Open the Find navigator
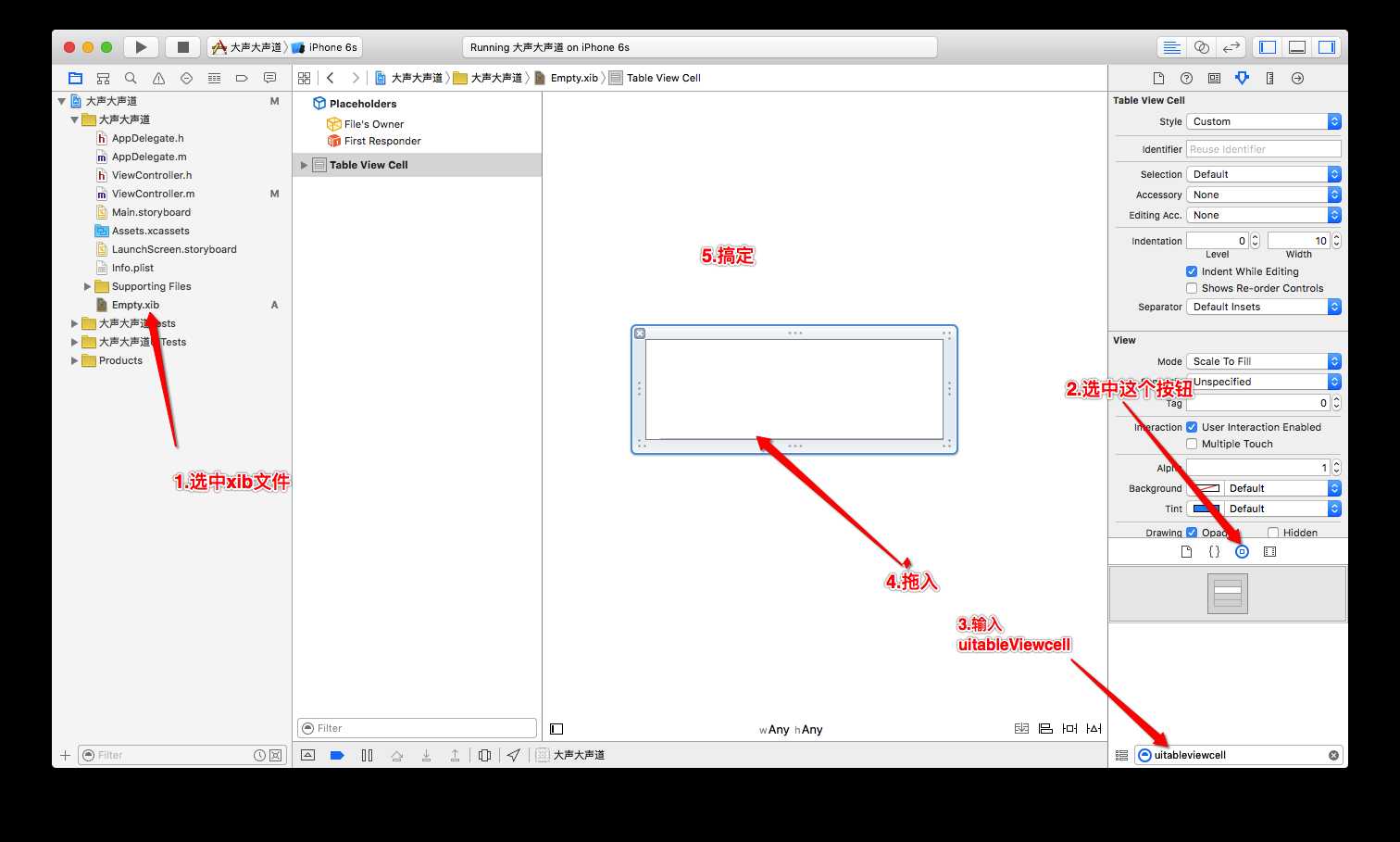Viewport: 1400px width, 842px height. tap(131, 79)
